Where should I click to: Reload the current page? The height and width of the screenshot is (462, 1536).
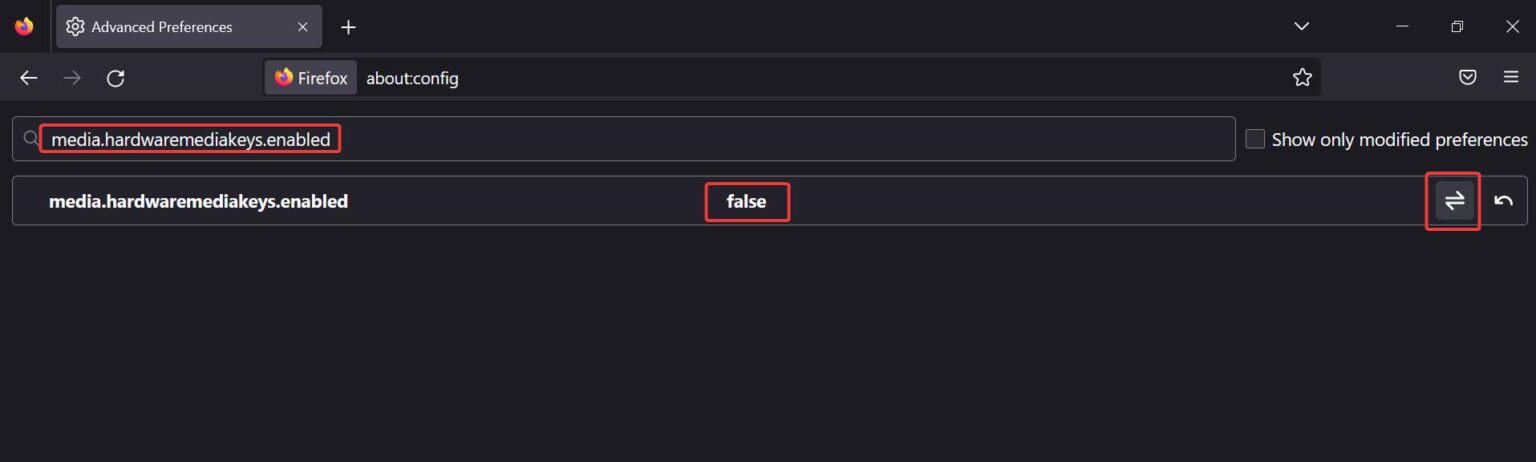[x=115, y=78]
